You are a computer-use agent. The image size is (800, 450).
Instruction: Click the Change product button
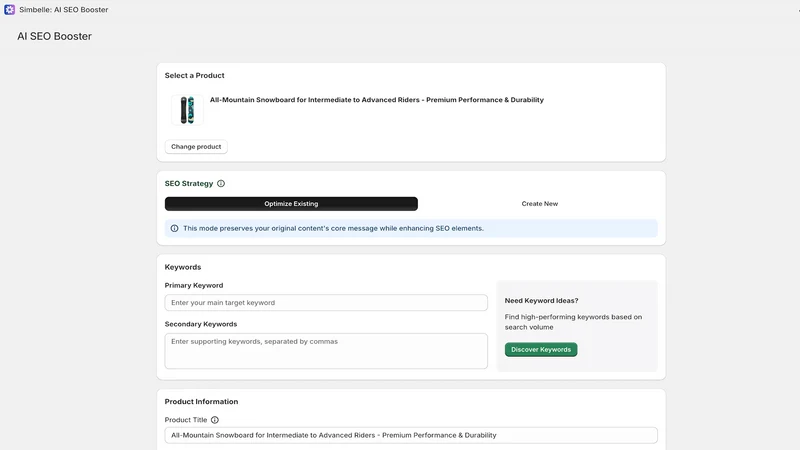[x=196, y=146]
